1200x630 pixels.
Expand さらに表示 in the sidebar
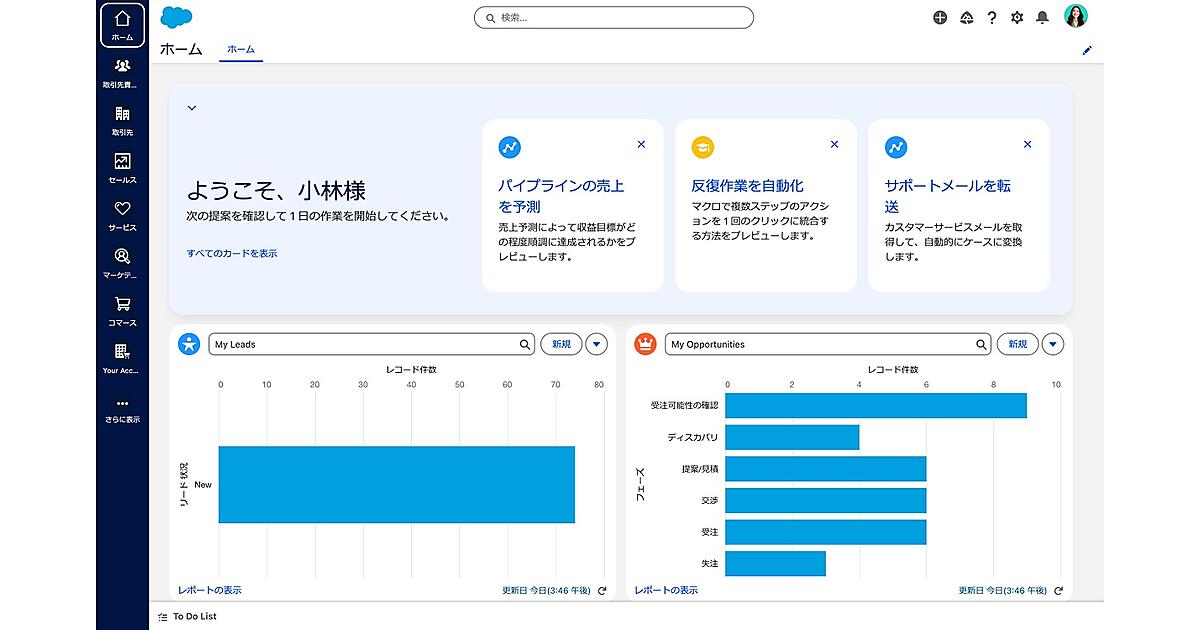pyautogui.click(x=122, y=409)
